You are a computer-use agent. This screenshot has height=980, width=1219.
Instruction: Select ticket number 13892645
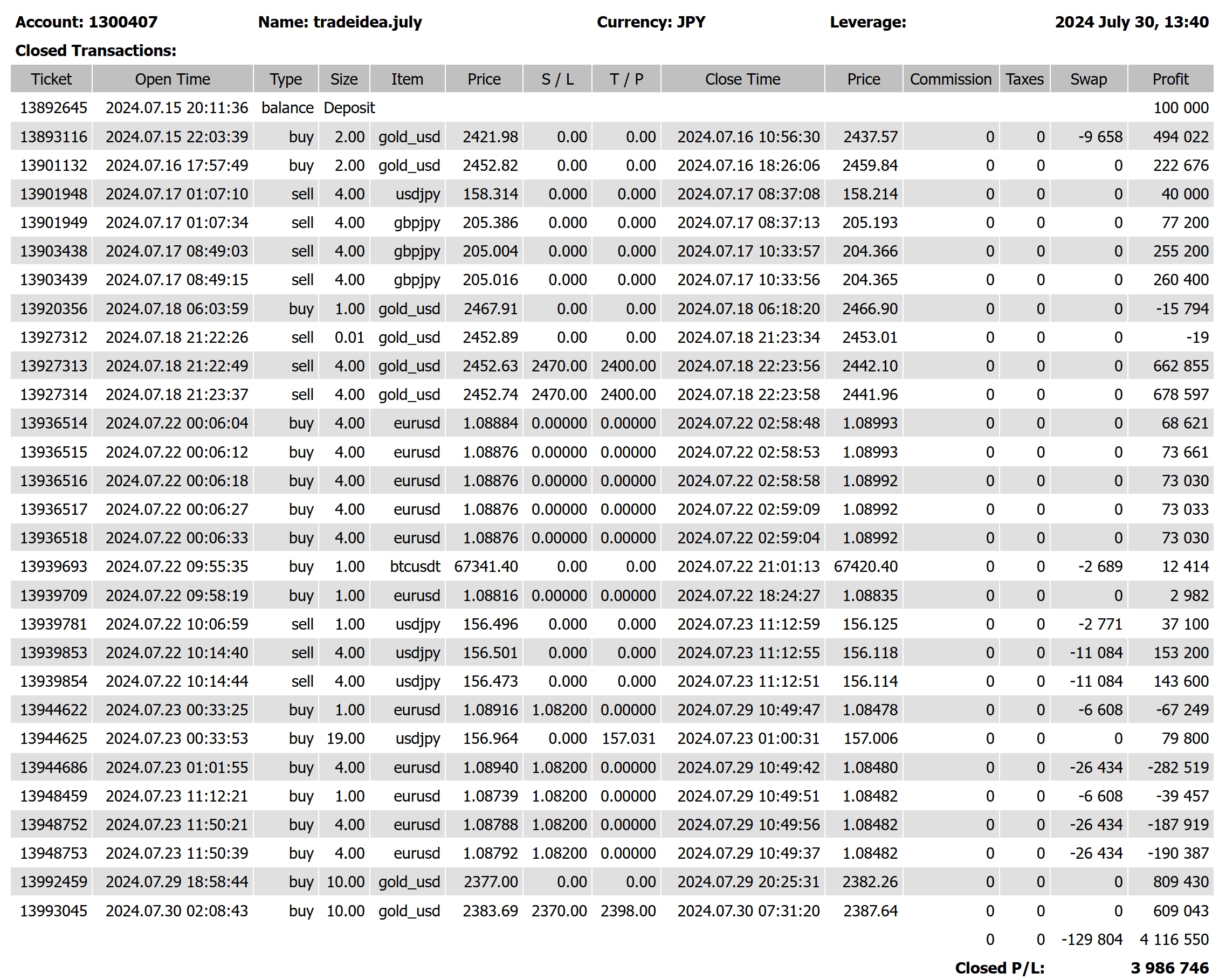[x=54, y=108]
